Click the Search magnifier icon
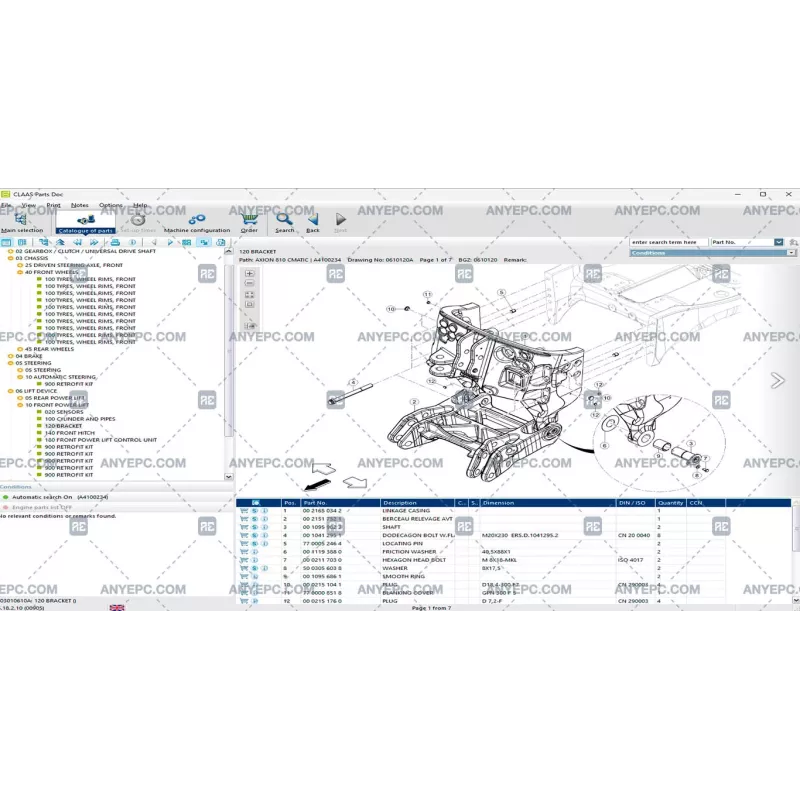 click(285, 221)
